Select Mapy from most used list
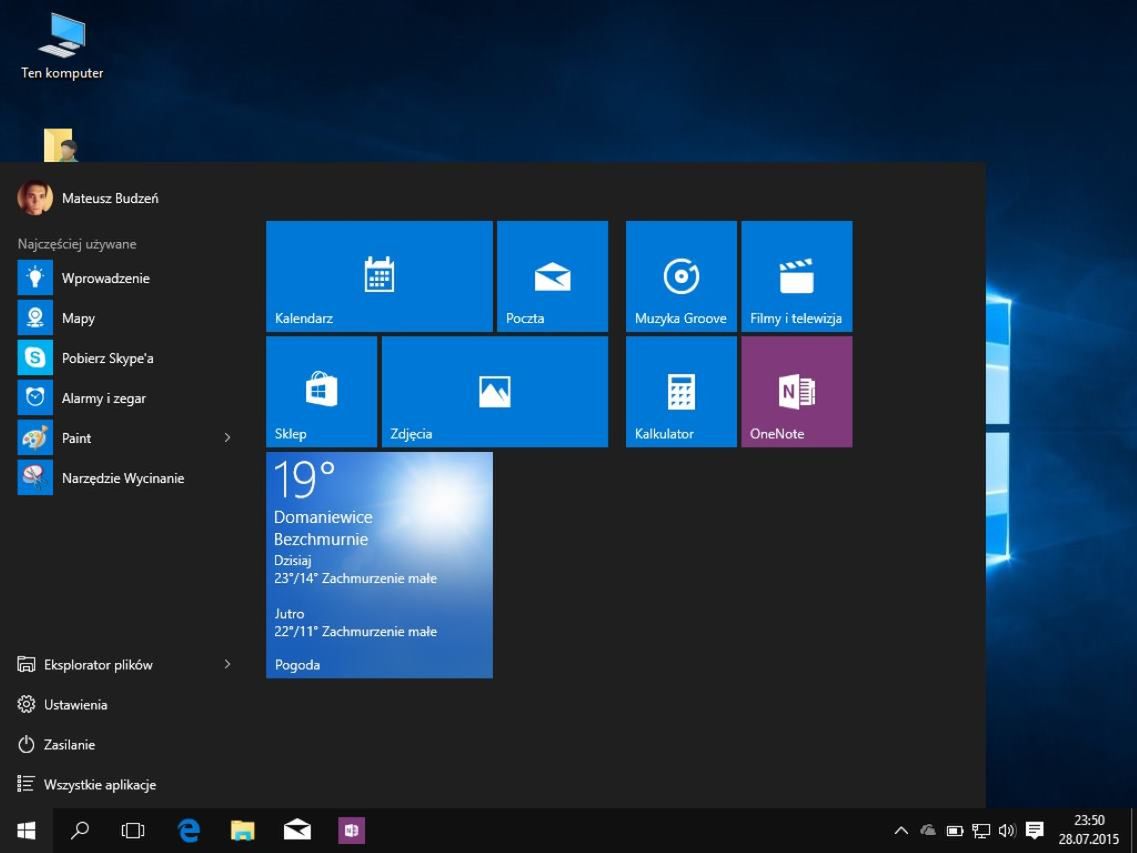Screen dimensions: 1137x853 (78, 318)
